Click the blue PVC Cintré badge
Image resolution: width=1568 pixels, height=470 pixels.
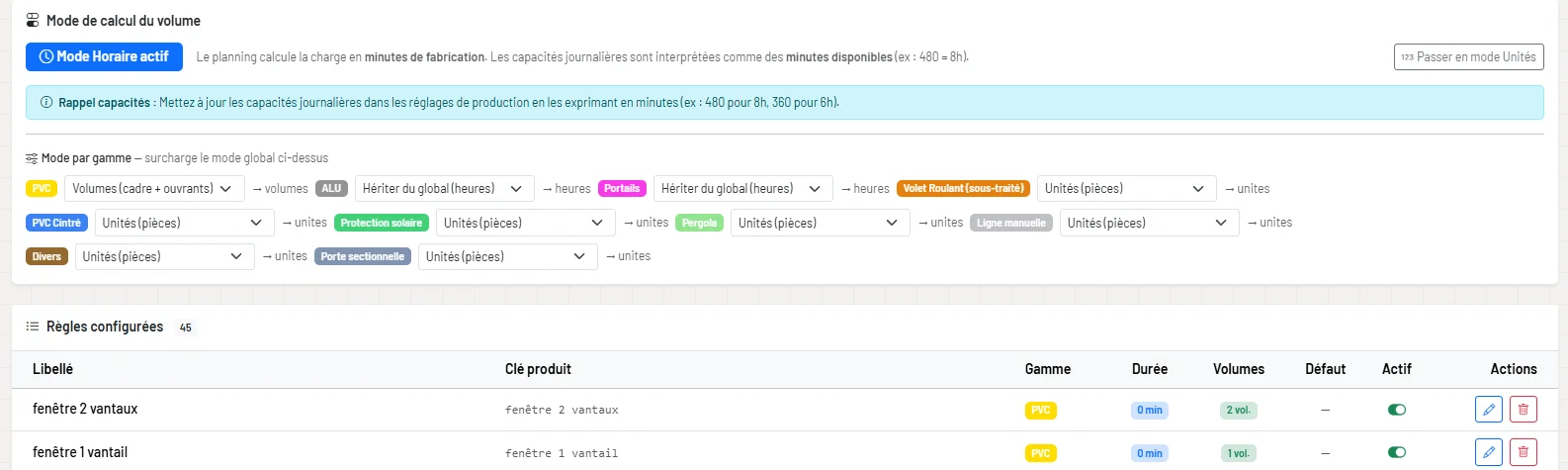[x=56, y=223]
